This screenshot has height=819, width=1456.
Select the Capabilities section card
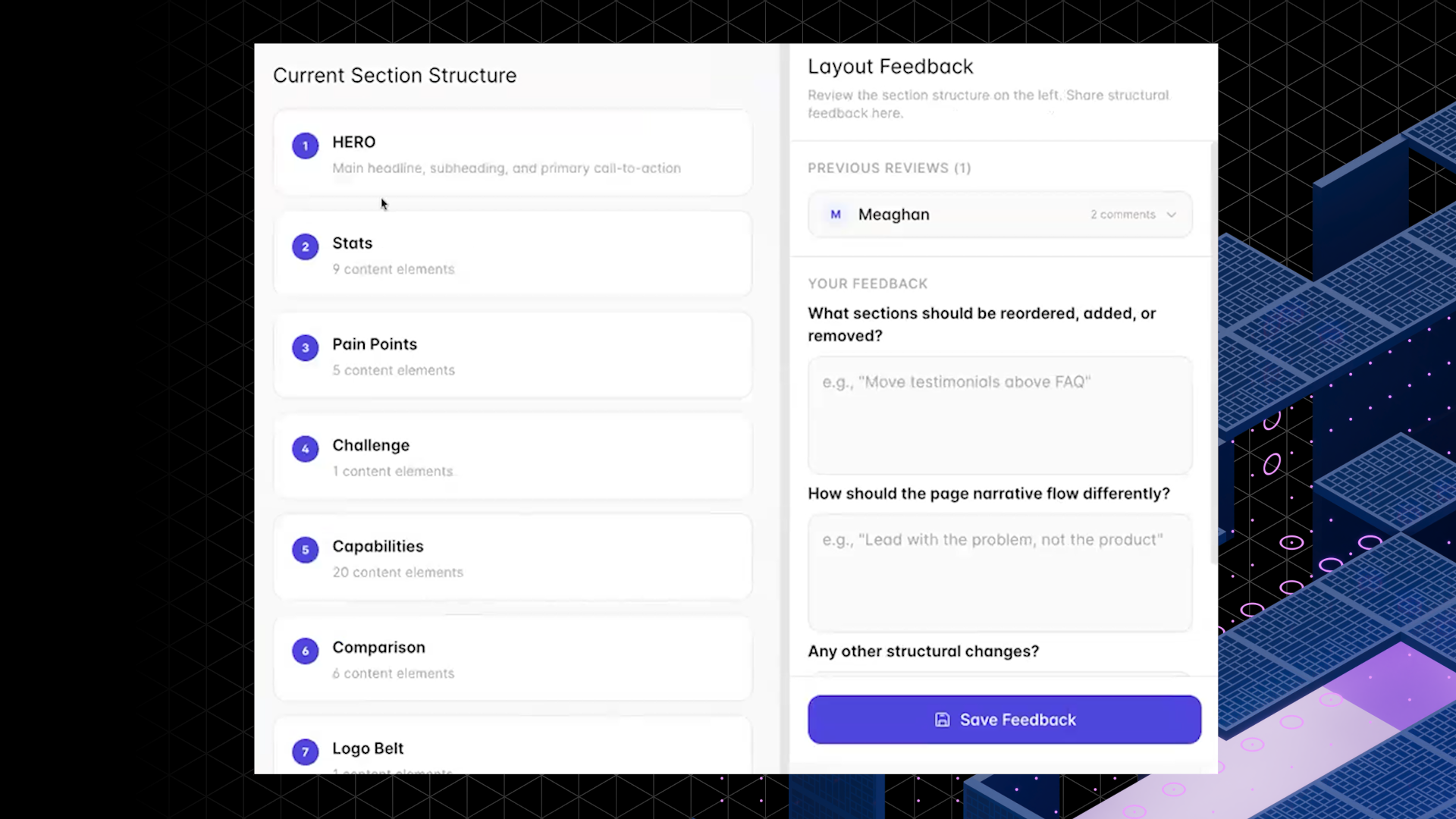click(x=513, y=557)
